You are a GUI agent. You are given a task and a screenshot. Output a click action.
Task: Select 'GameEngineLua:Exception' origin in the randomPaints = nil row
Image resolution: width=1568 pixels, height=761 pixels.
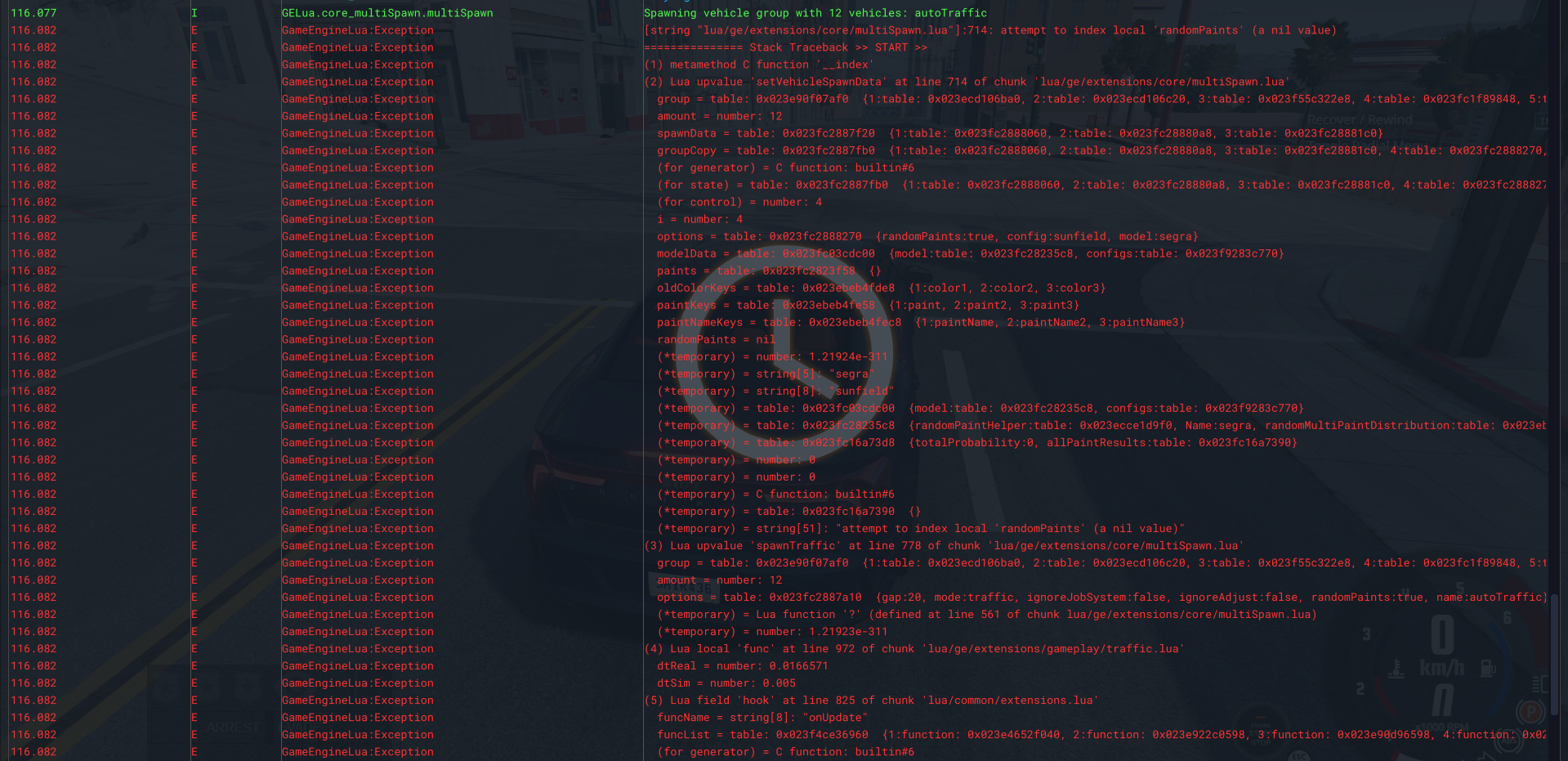(x=358, y=339)
